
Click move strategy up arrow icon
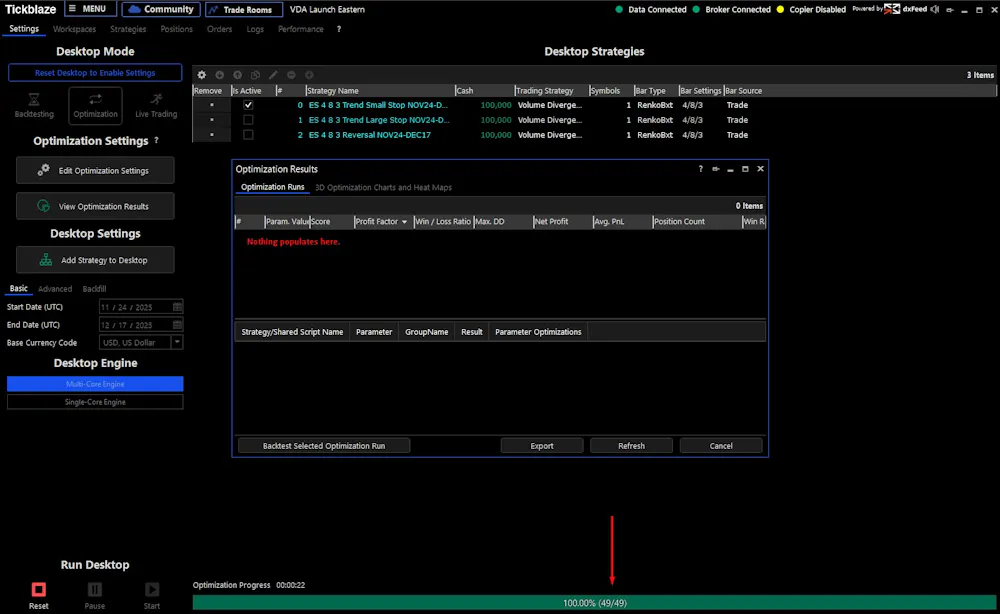237,75
